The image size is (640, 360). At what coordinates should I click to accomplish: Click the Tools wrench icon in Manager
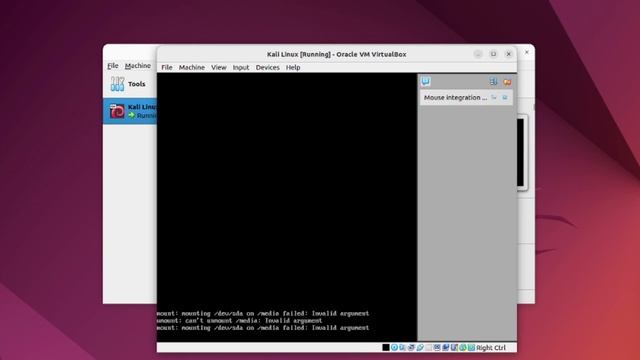click(117, 84)
